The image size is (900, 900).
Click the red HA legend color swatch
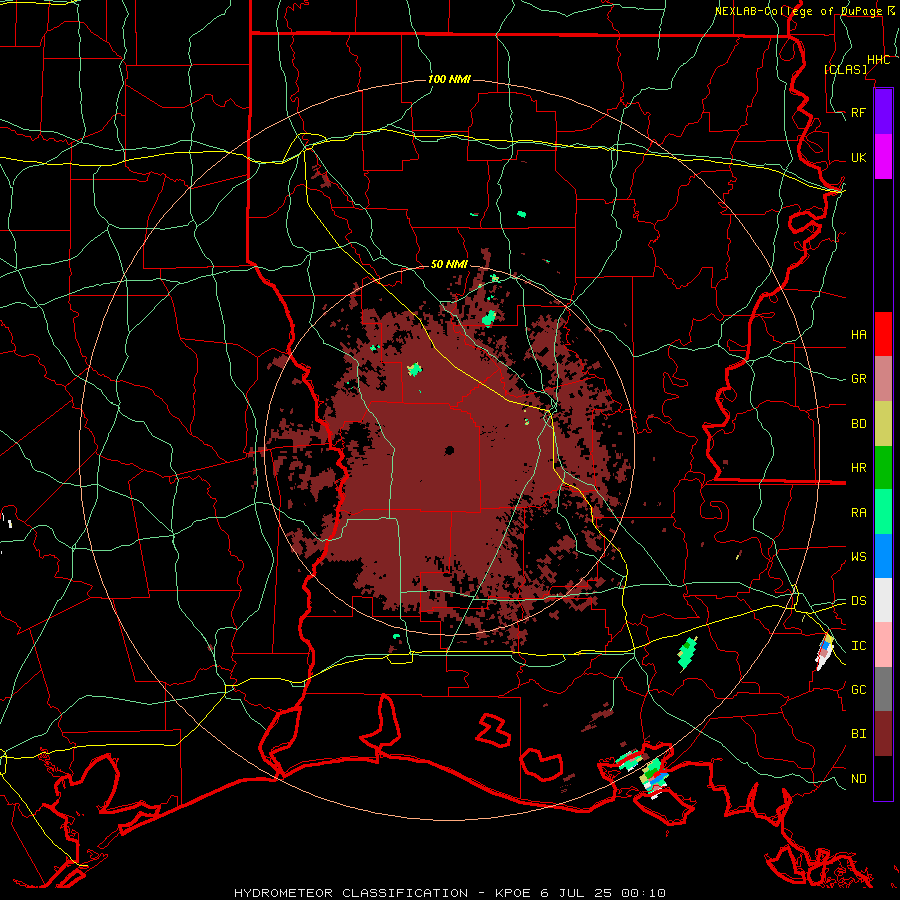point(883,334)
